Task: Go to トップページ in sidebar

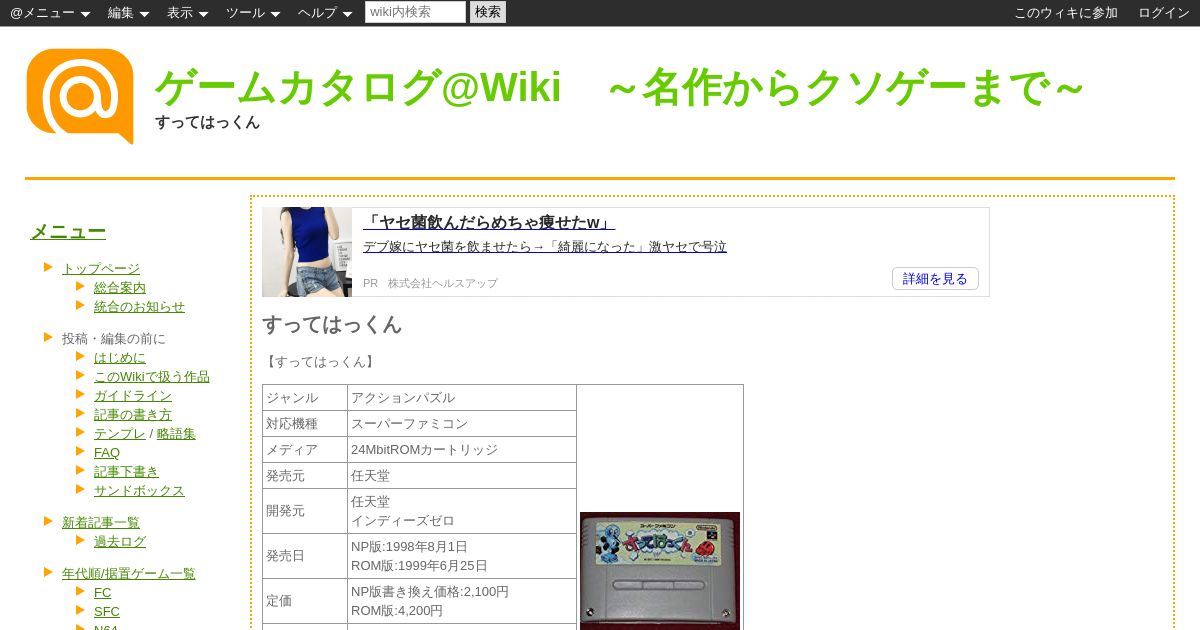Action: coord(101,268)
